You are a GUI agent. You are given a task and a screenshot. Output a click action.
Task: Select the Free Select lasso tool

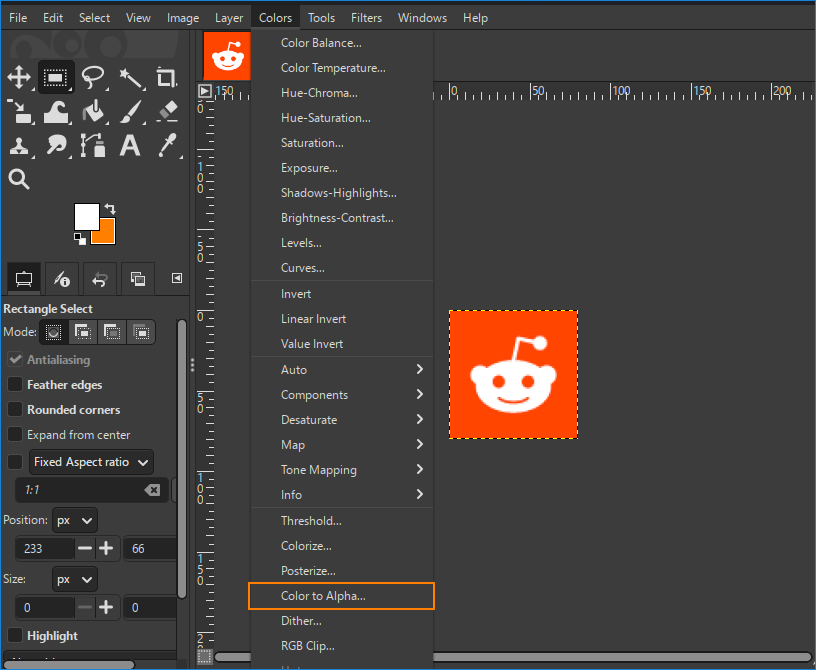tap(93, 78)
